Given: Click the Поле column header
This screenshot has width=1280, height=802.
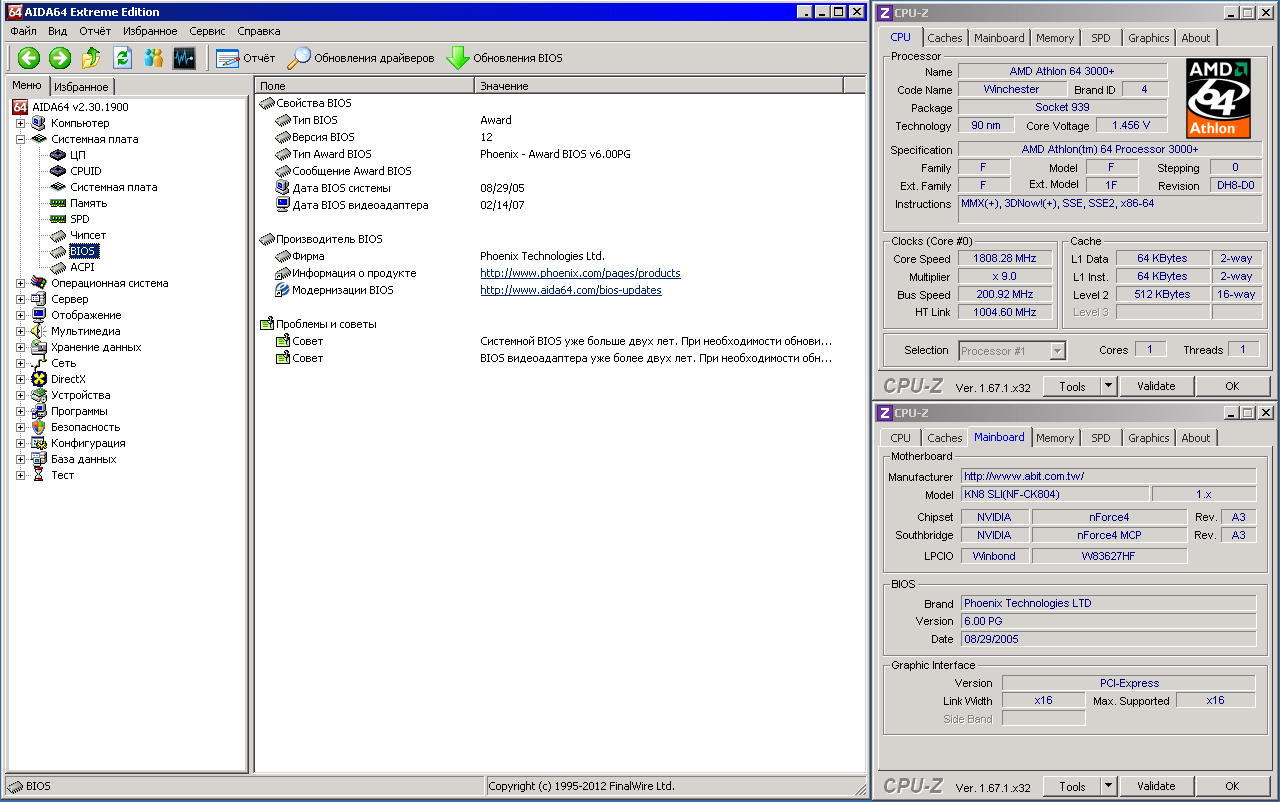Looking at the screenshot, I should click(364, 86).
